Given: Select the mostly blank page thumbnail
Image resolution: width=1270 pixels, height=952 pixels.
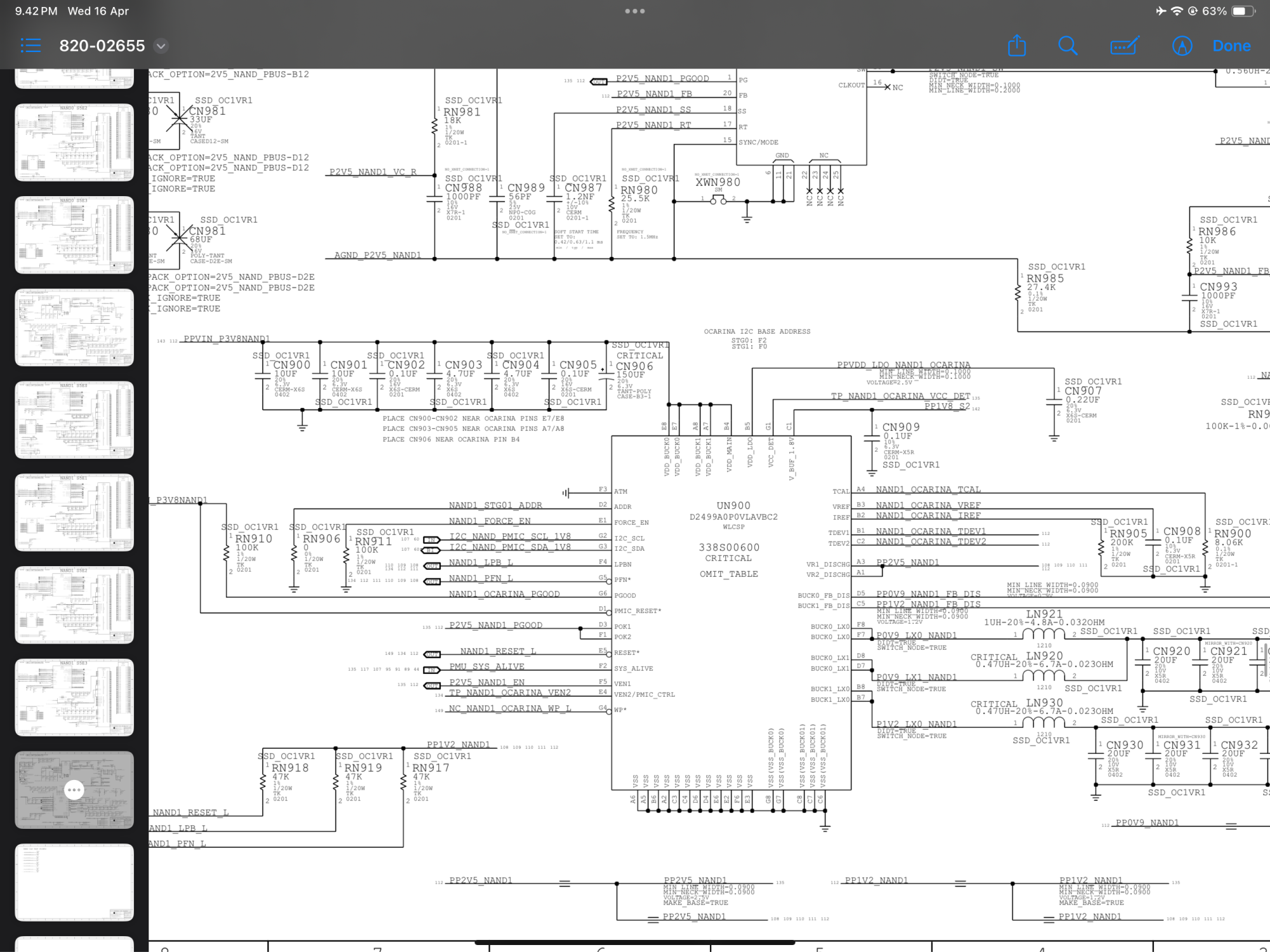Looking at the screenshot, I should [74, 882].
